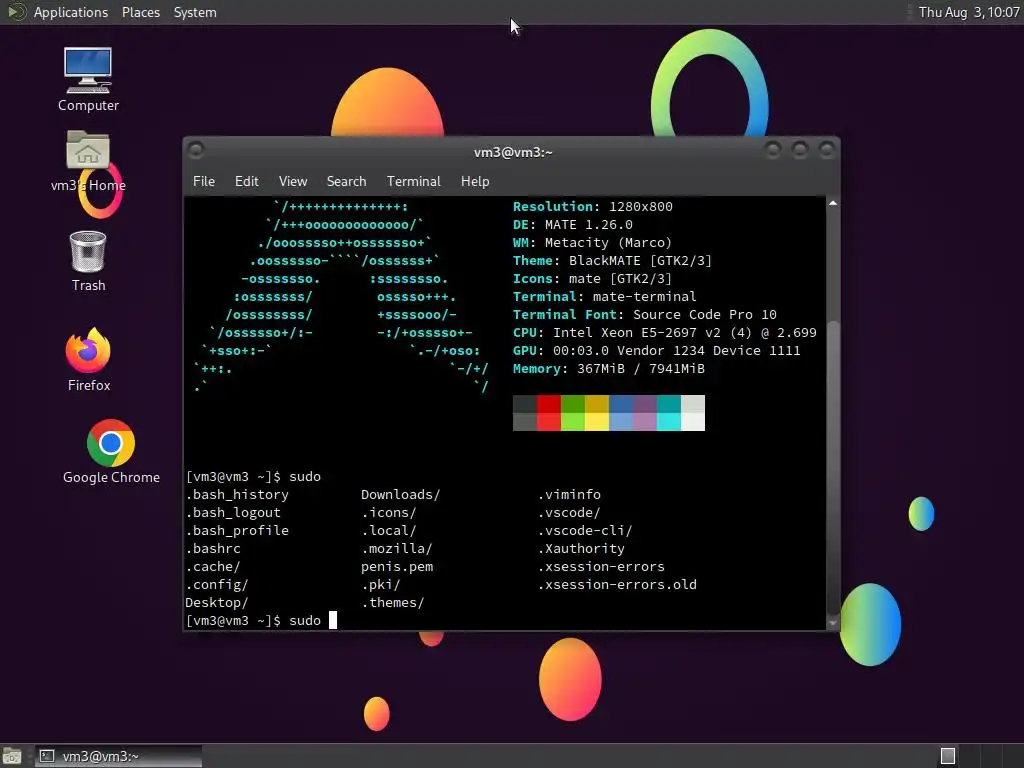Click the green color block in neofetch palette
Screen dimensions: 1024x768
[x=573, y=413]
